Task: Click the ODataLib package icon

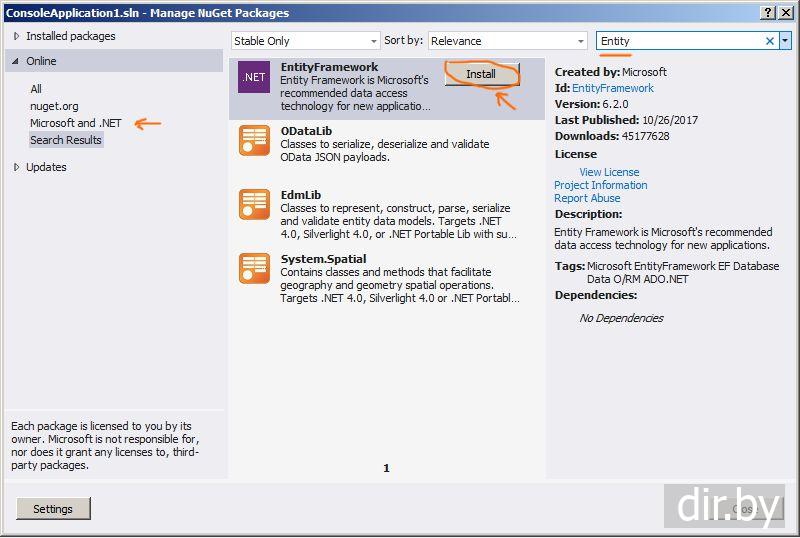Action: (254, 141)
